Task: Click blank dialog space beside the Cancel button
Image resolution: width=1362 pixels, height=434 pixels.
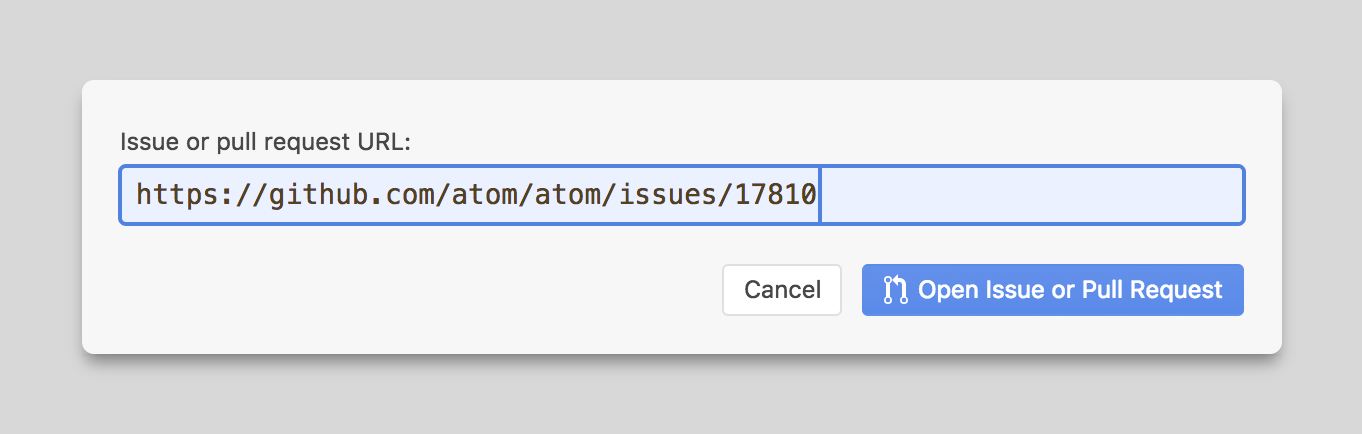Action: click(420, 290)
